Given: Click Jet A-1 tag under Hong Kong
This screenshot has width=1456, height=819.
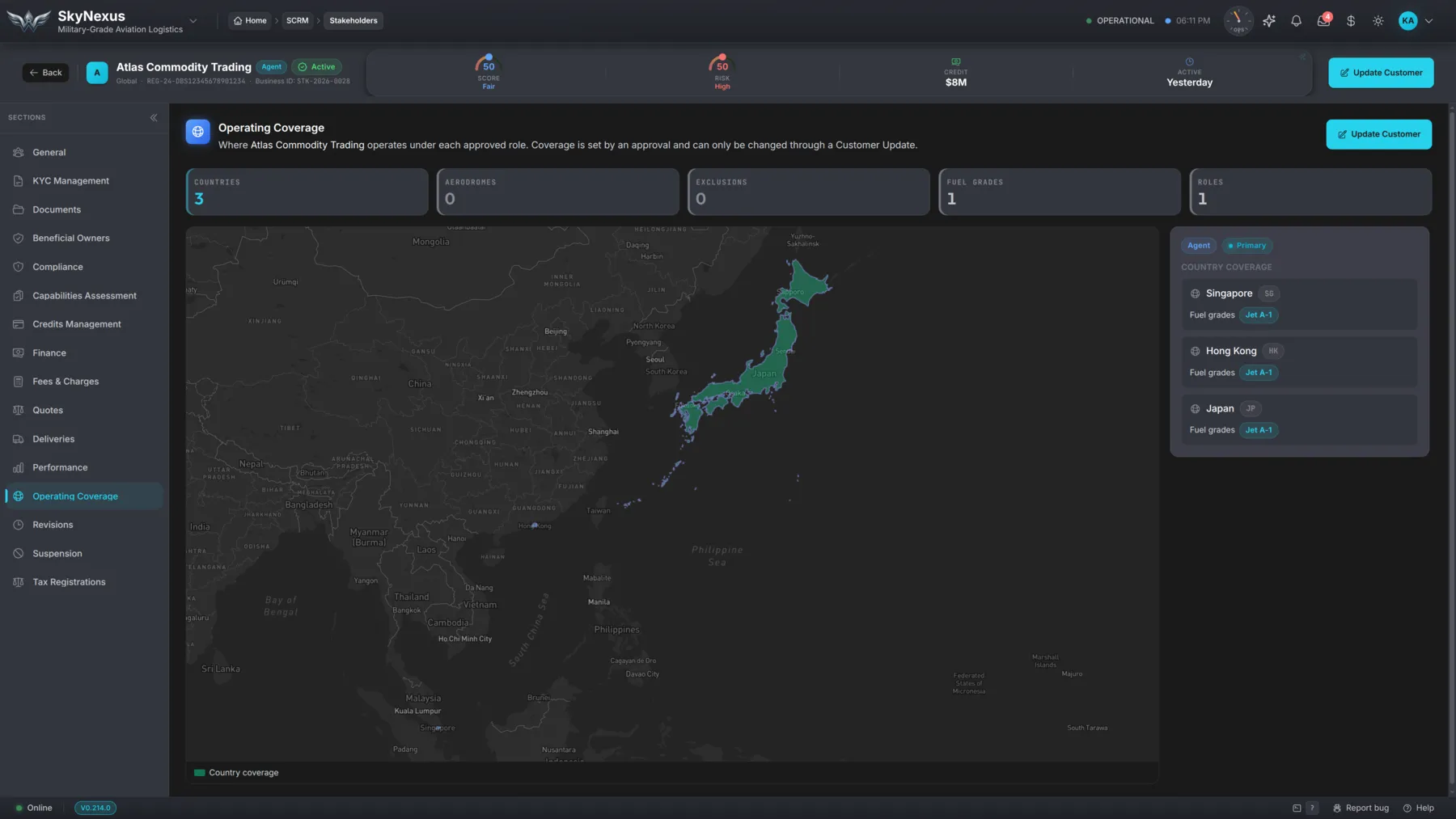Looking at the screenshot, I should 1259,373.
